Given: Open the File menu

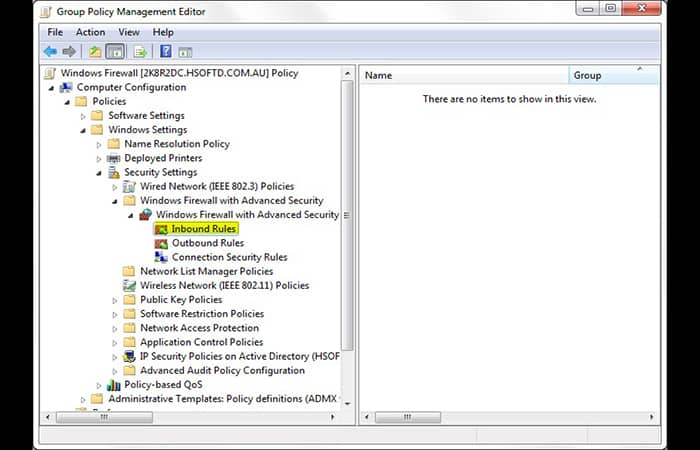Looking at the screenshot, I should coord(55,33).
